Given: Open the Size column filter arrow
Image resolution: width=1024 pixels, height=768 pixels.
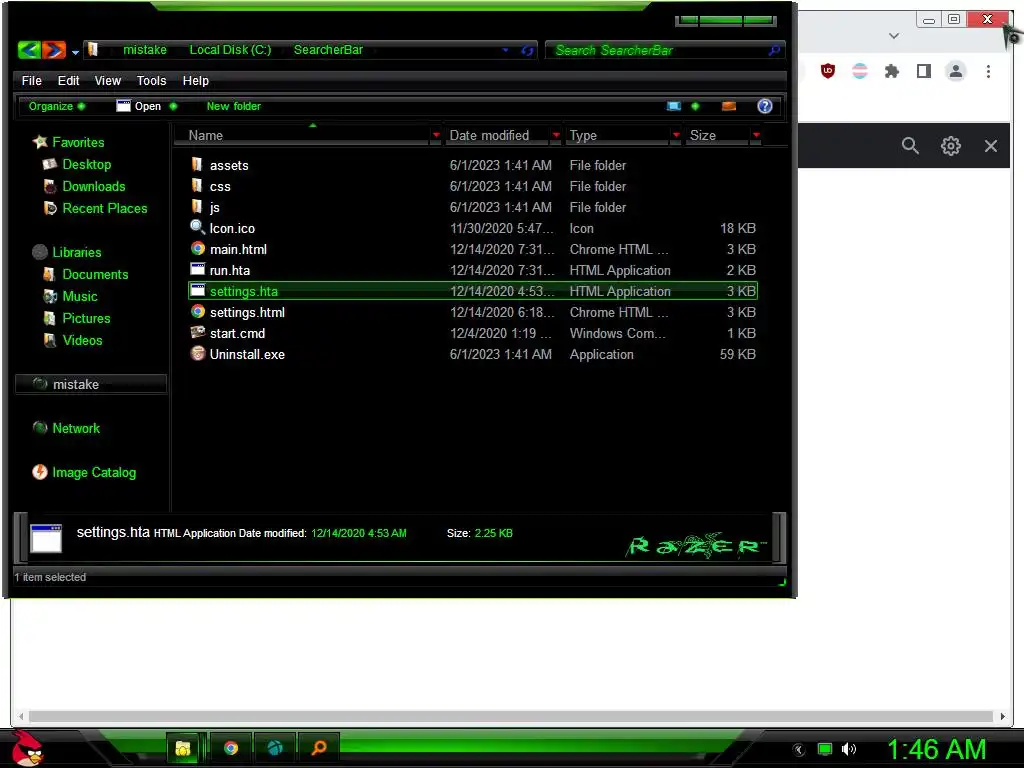Looking at the screenshot, I should (x=756, y=135).
